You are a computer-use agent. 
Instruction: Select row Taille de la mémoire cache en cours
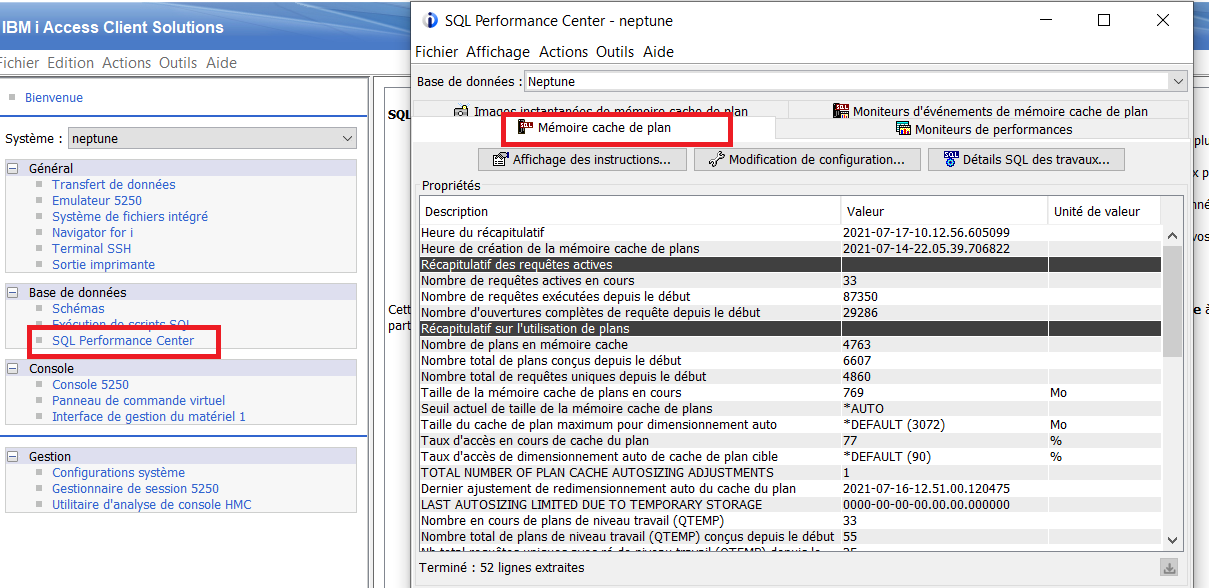point(790,392)
